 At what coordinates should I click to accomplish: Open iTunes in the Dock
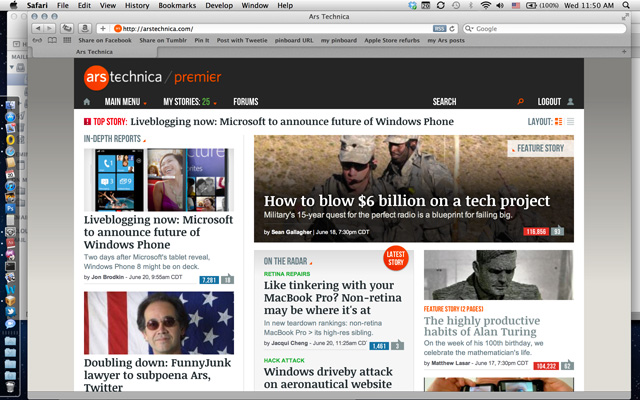10,187
